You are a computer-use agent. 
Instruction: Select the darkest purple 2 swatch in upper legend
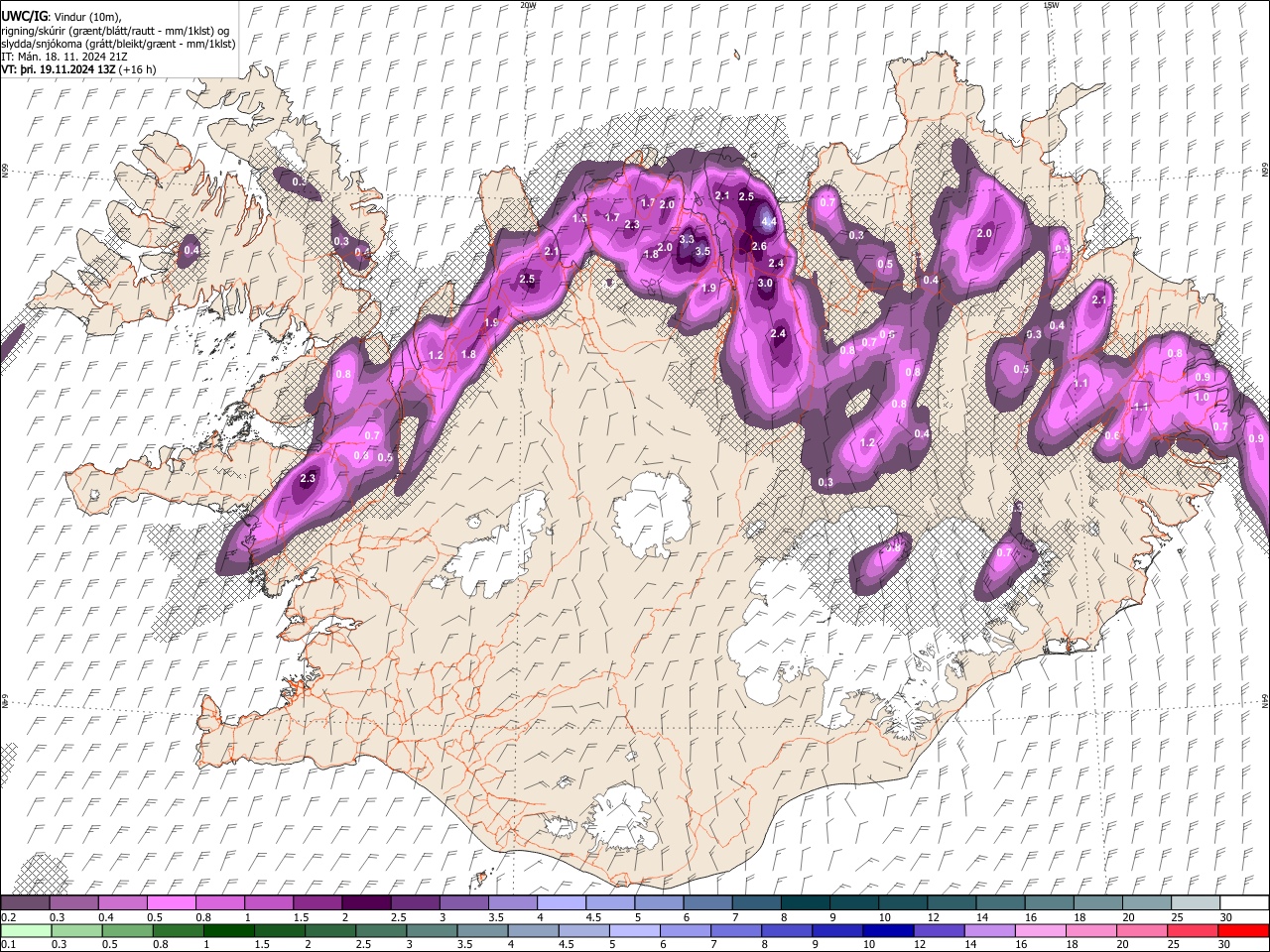(366, 902)
